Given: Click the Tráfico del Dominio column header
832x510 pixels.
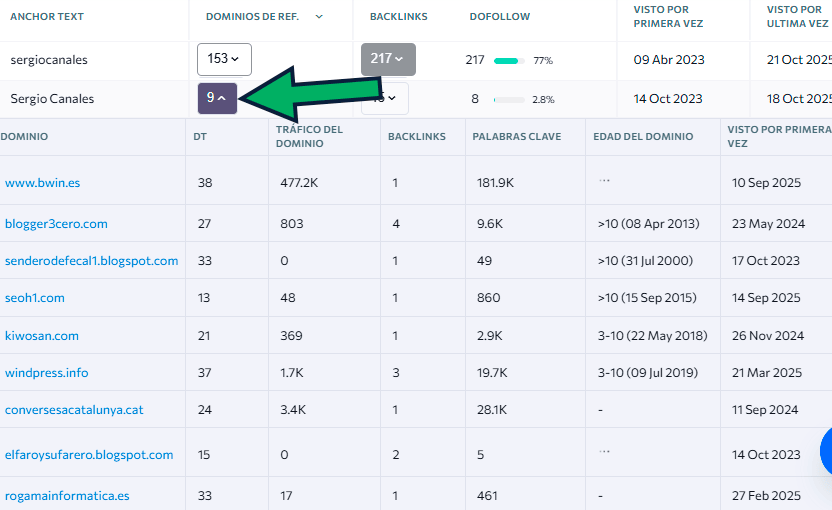Looking at the screenshot, I should [x=307, y=136].
